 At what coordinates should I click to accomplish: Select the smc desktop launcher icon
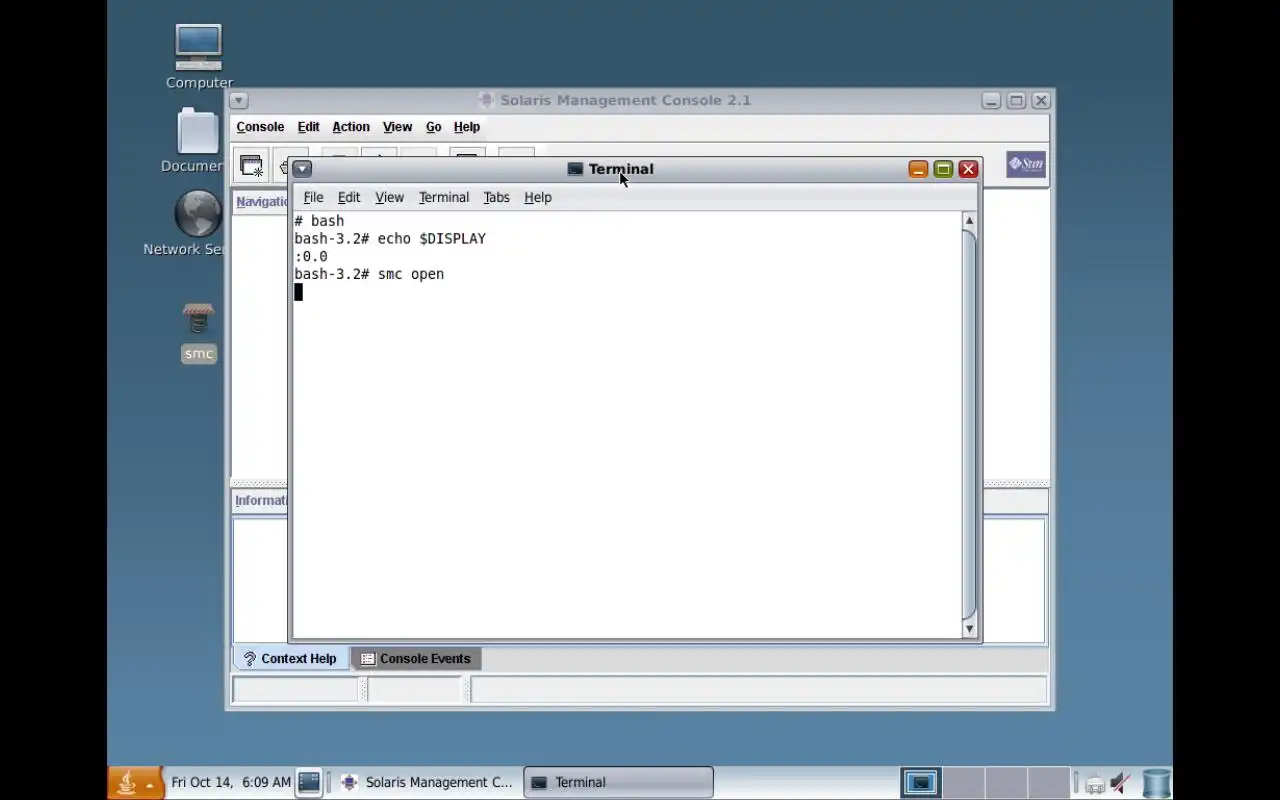[x=198, y=321]
